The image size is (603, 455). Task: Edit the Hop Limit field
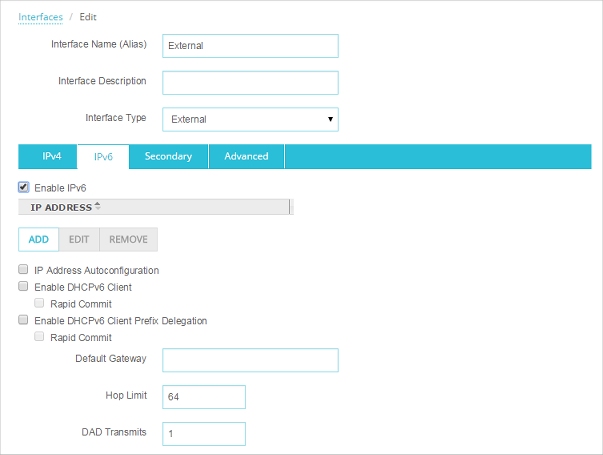204,396
